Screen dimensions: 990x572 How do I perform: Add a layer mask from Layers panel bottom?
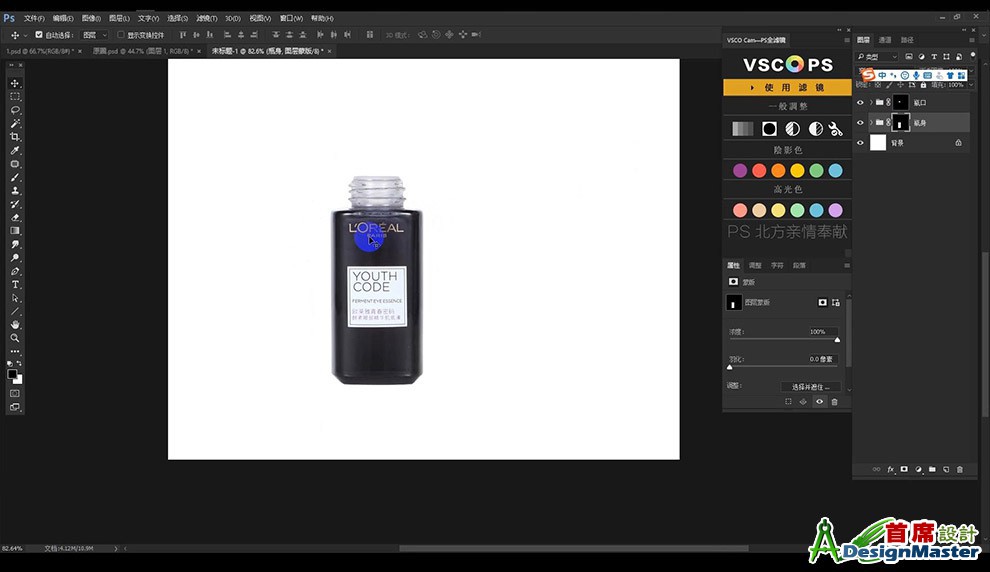[904, 470]
